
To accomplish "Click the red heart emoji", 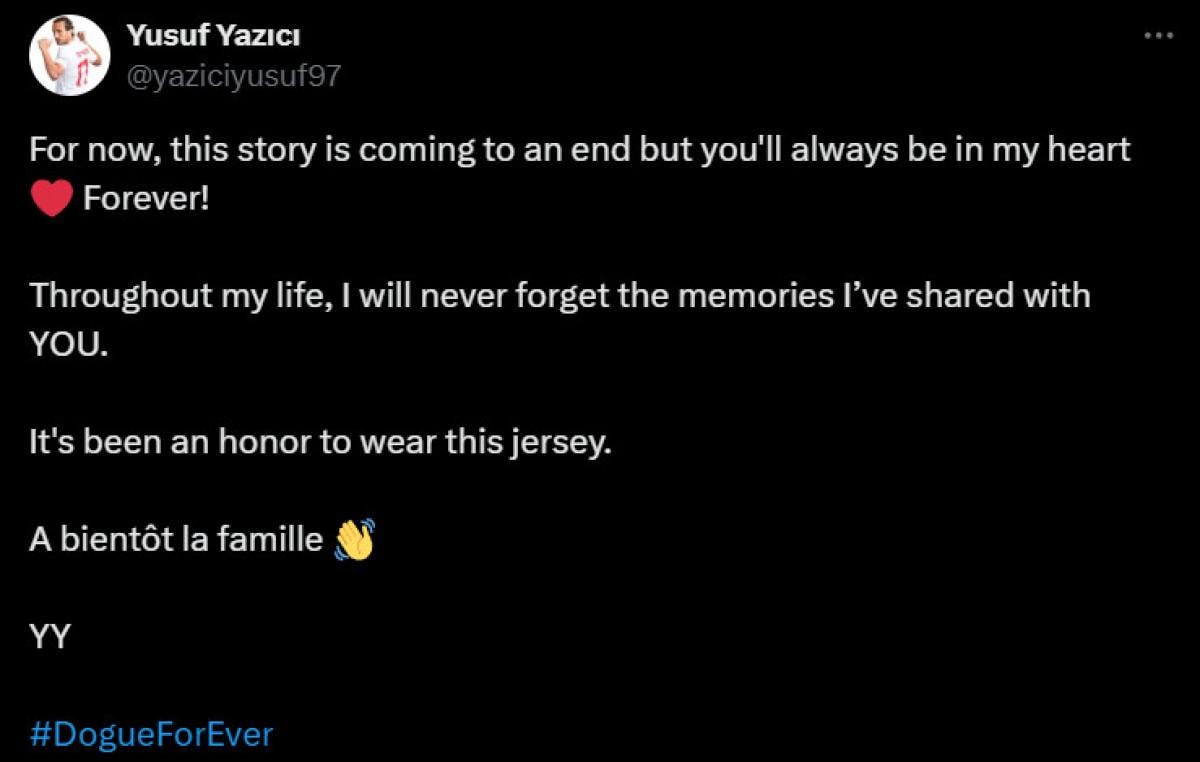I will tap(52, 199).
